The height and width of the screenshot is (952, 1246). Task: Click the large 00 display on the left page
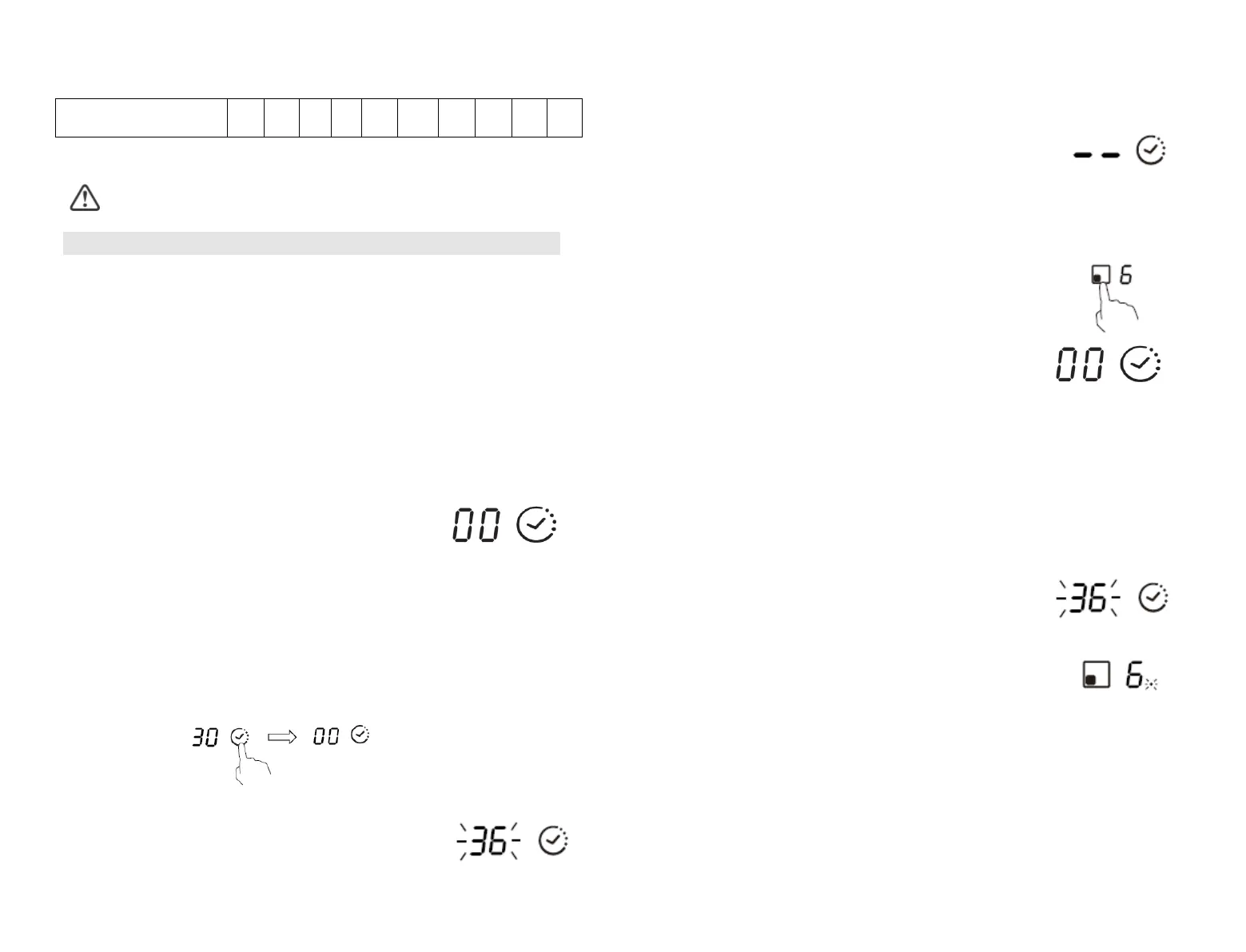[x=477, y=525]
